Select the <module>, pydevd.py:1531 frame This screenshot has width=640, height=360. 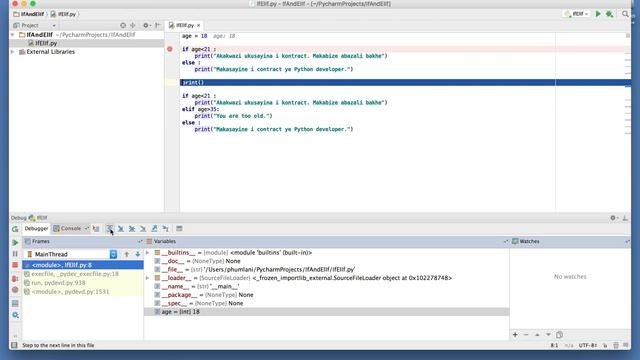tap(83, 291)
